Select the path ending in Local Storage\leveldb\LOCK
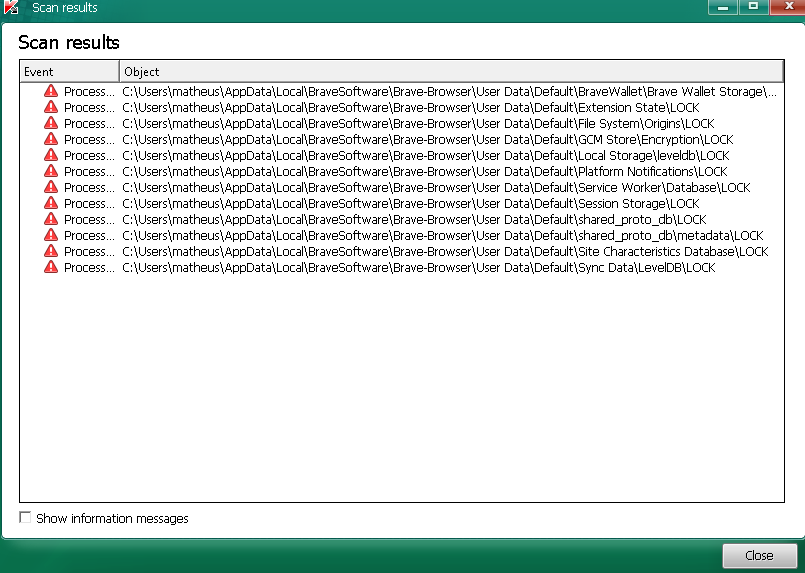The height and width of the screenshot is (573, 805). click(x=426, y=155)
